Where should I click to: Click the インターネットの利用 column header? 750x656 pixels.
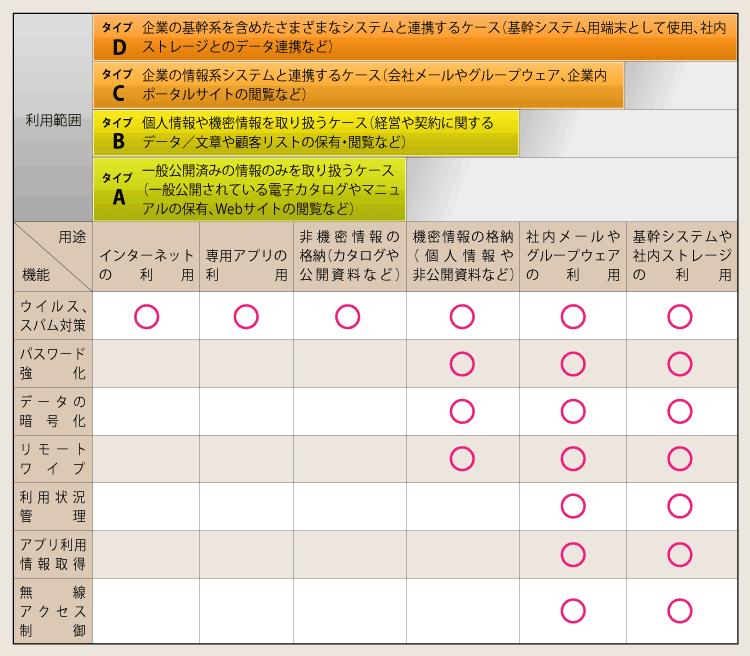pos(146,256)
